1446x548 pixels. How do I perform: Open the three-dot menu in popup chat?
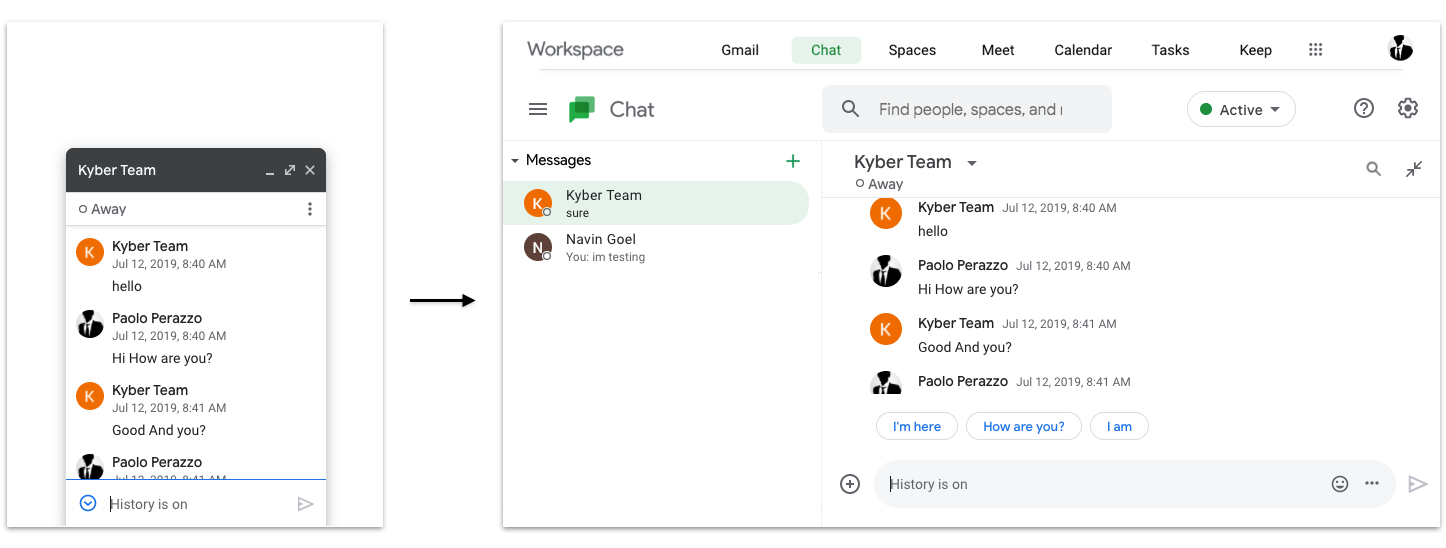tap(310, 209)
